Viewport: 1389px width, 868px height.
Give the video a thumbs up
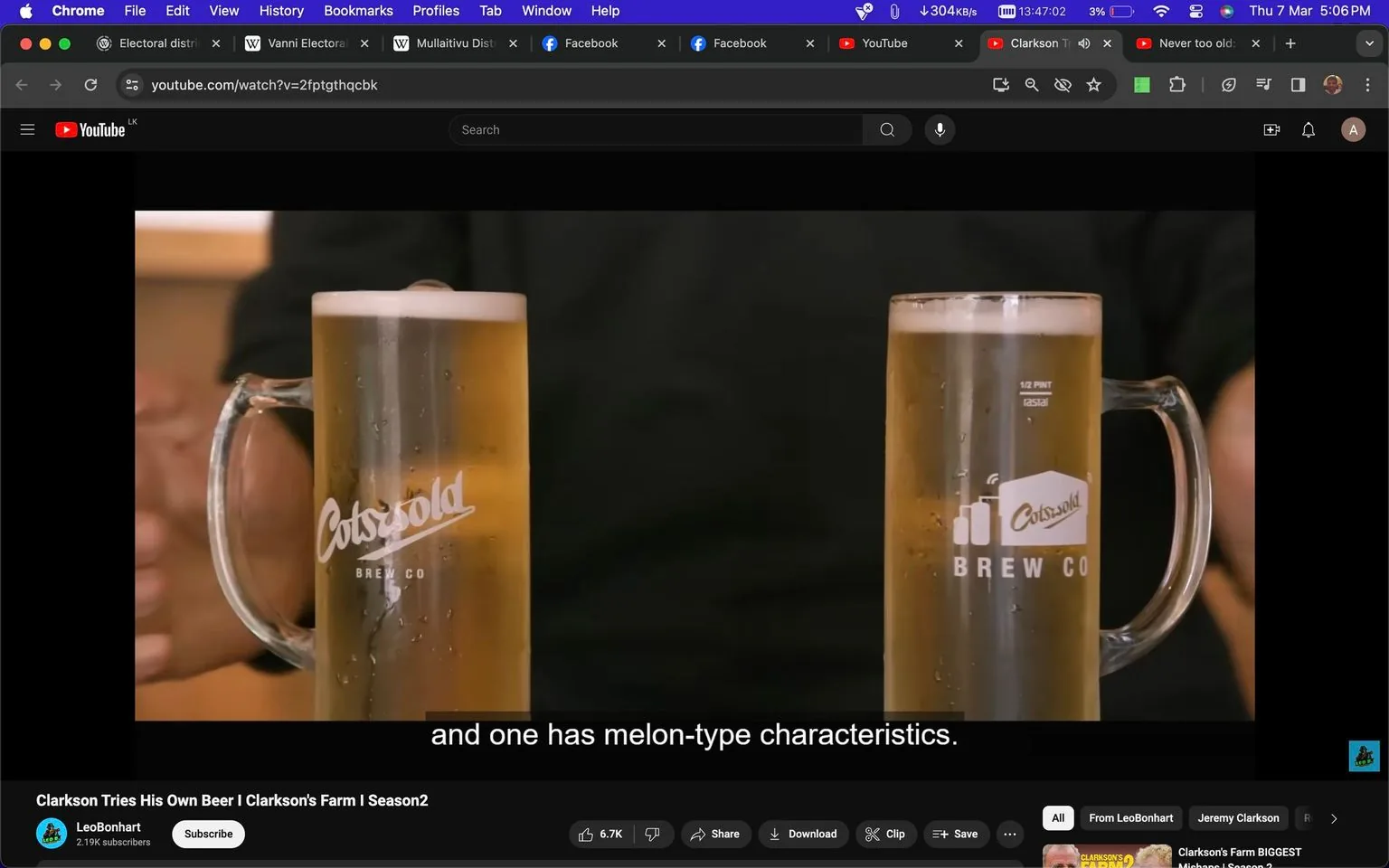coord(586,834)
